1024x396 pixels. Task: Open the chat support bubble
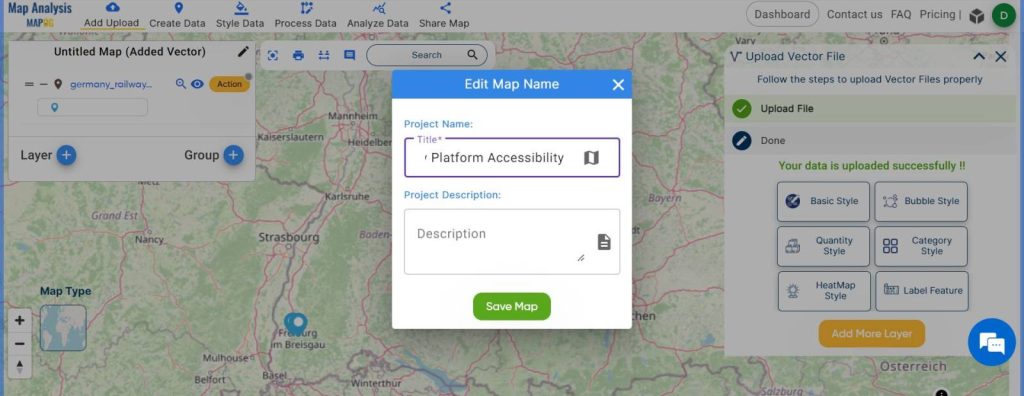[x=991, y=342]
